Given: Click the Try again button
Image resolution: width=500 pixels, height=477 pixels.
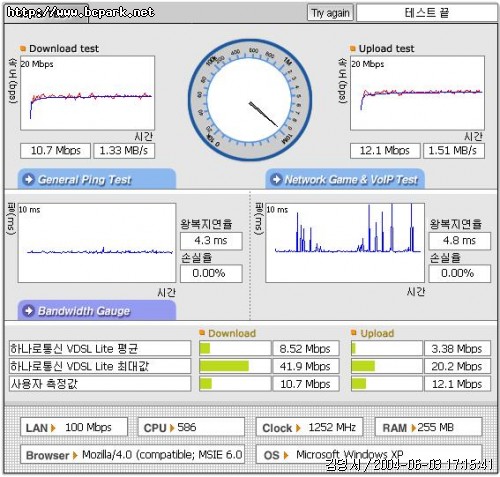Looking at the screenshot, I should coord(330,13).
